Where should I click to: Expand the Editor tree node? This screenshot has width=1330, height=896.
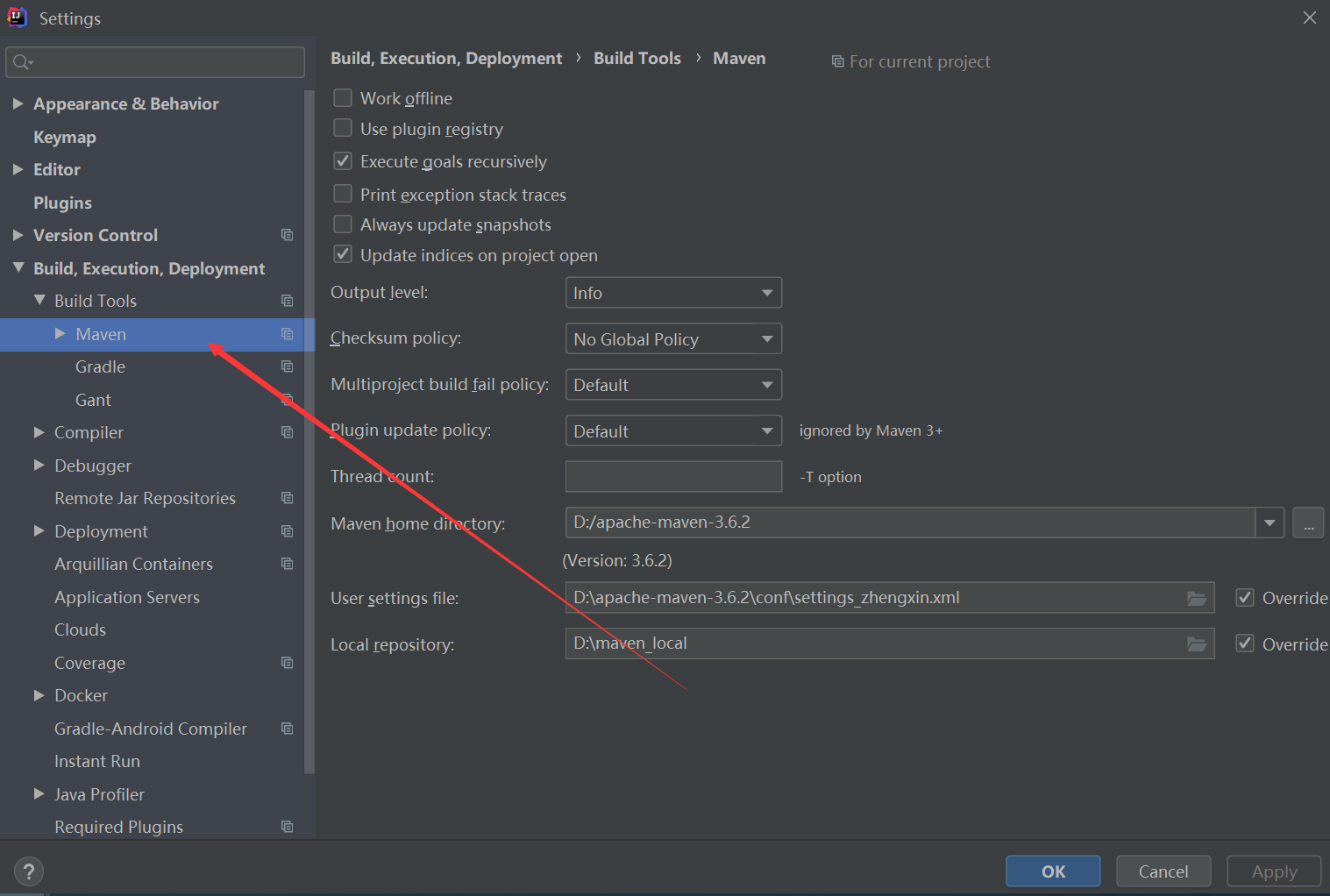pos(18,169)
